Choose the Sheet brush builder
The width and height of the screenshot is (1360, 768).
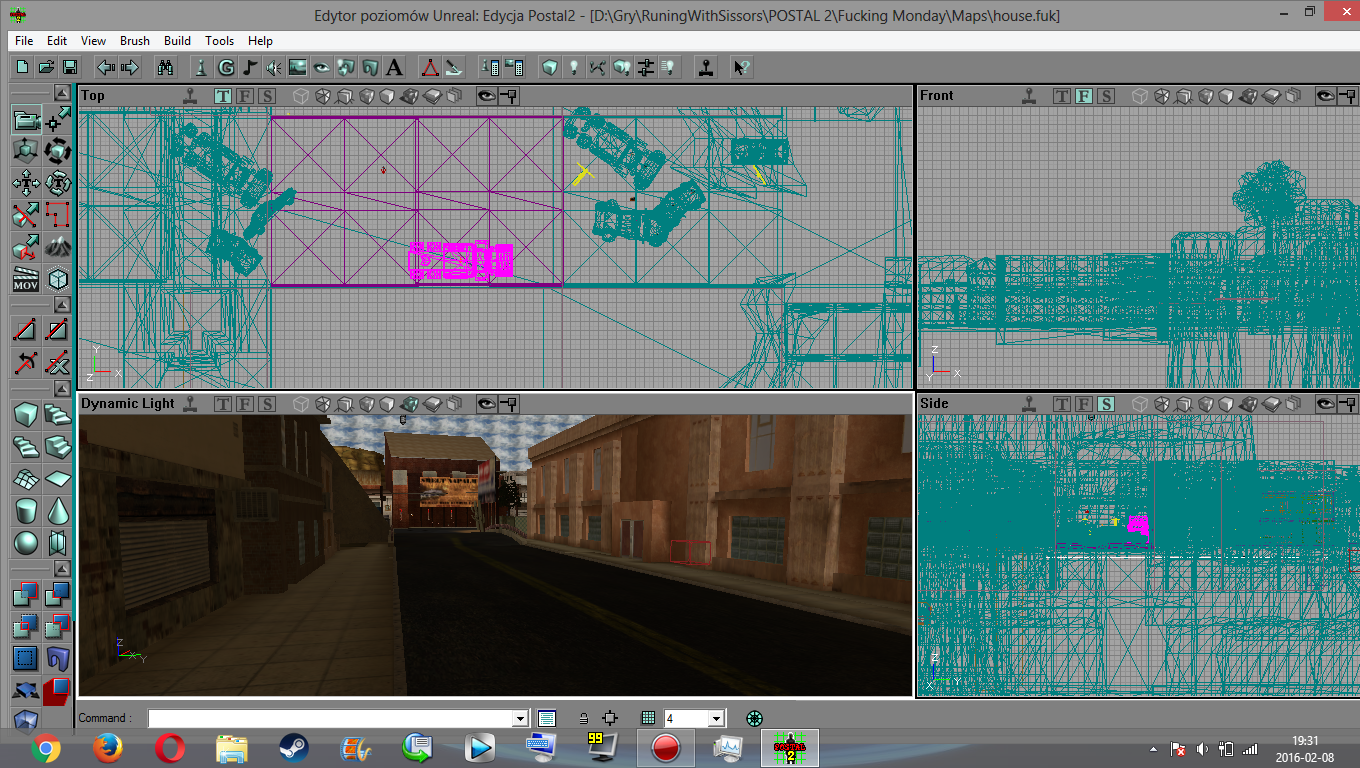pyautogui.click(x=59, y=478)
